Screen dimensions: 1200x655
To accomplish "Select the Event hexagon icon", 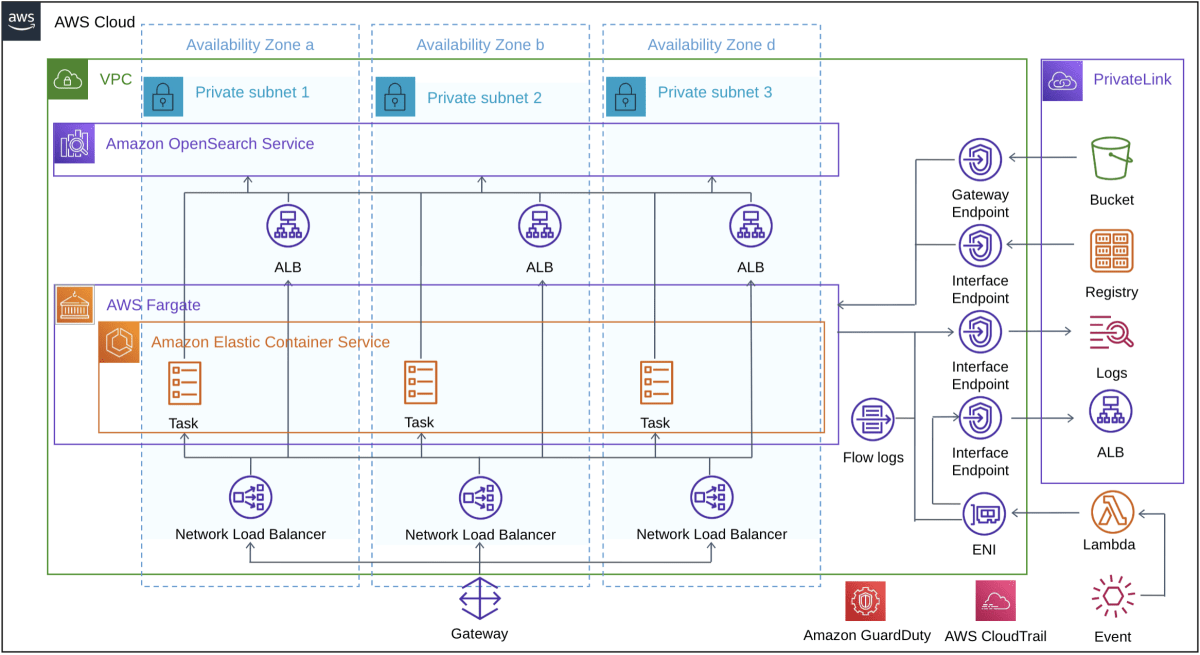I will [x=1113, y=598].
